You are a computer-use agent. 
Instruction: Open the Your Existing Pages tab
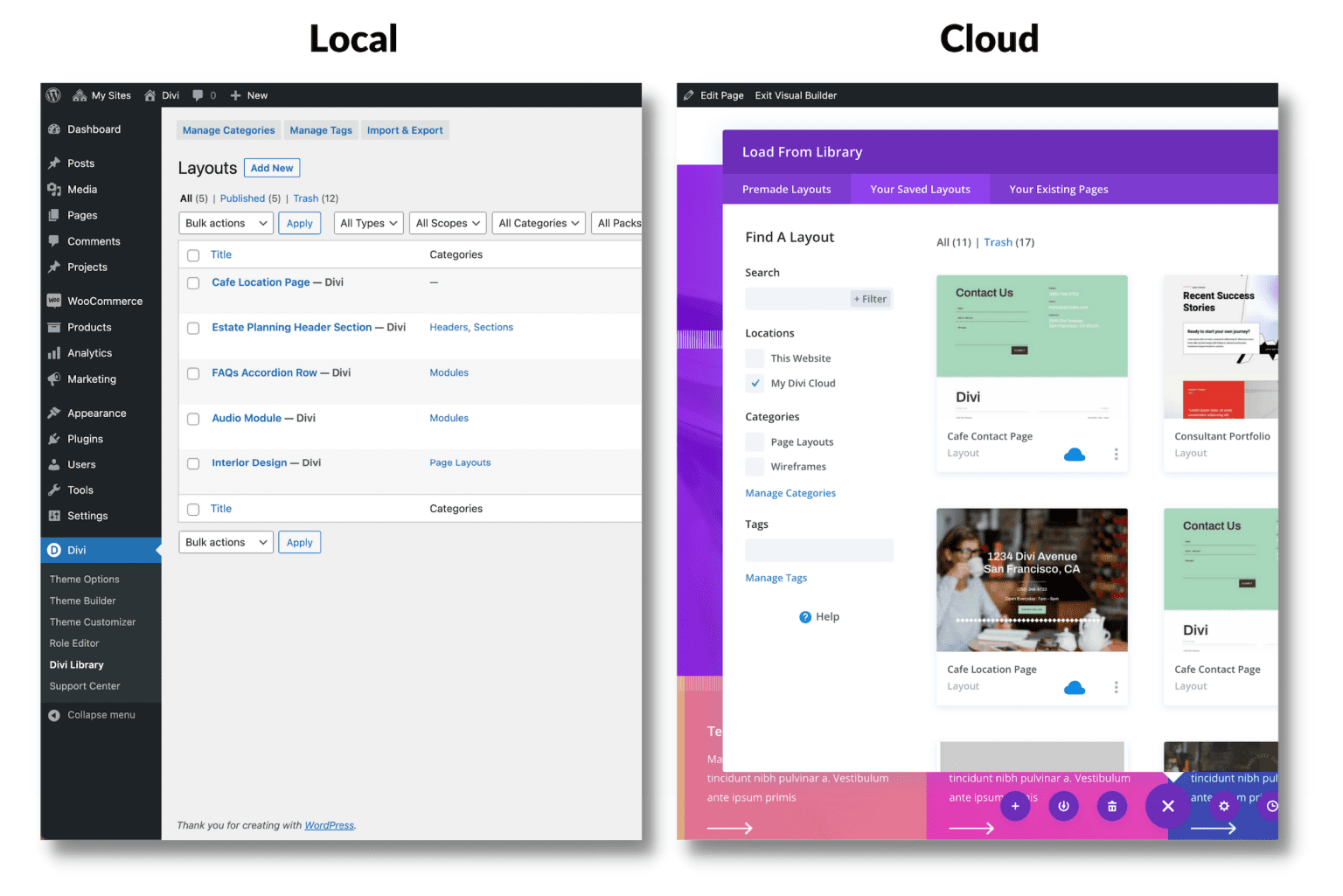coord(1058,189)
